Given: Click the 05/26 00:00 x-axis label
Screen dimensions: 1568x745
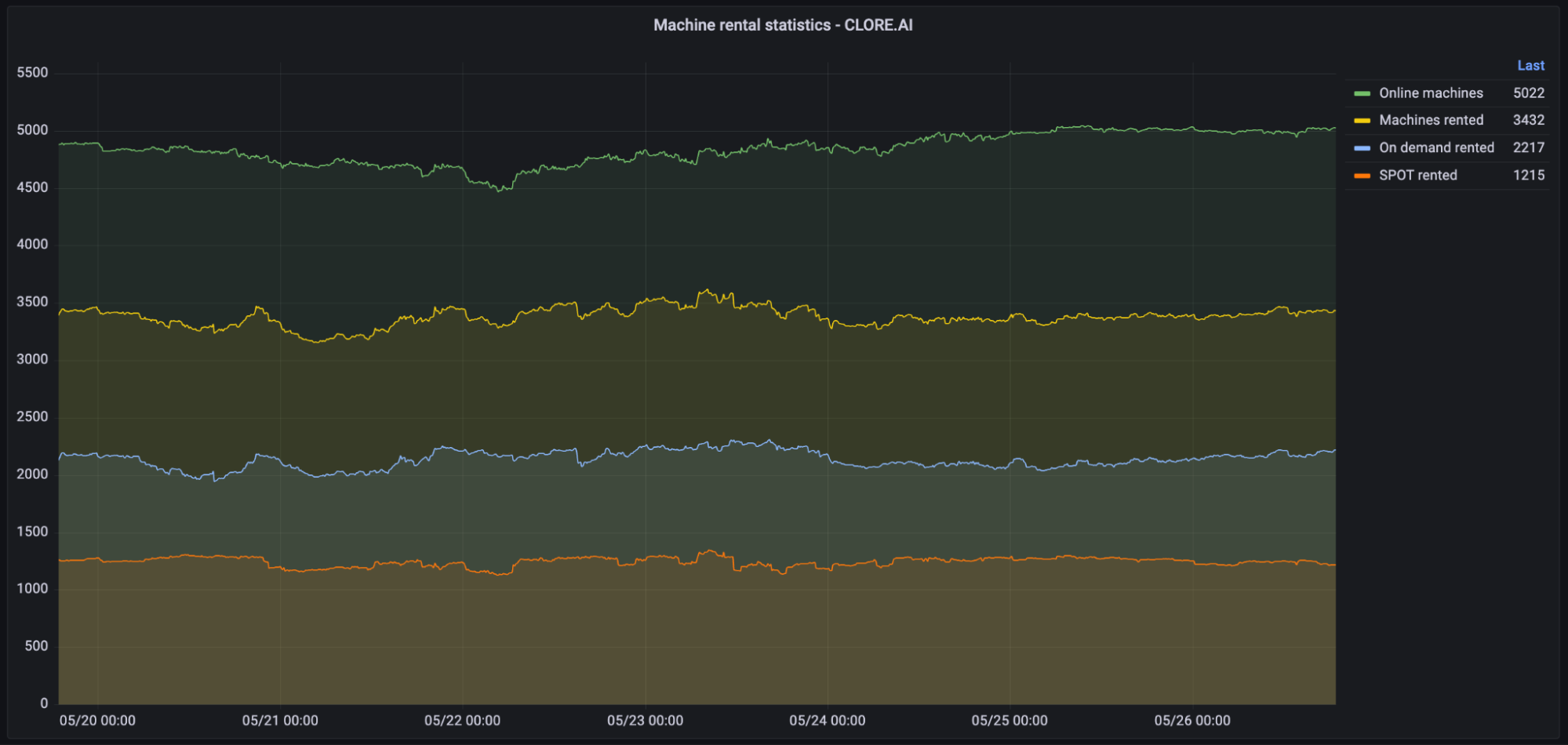Looking at the screenshot, I should tap(1192, 720).
